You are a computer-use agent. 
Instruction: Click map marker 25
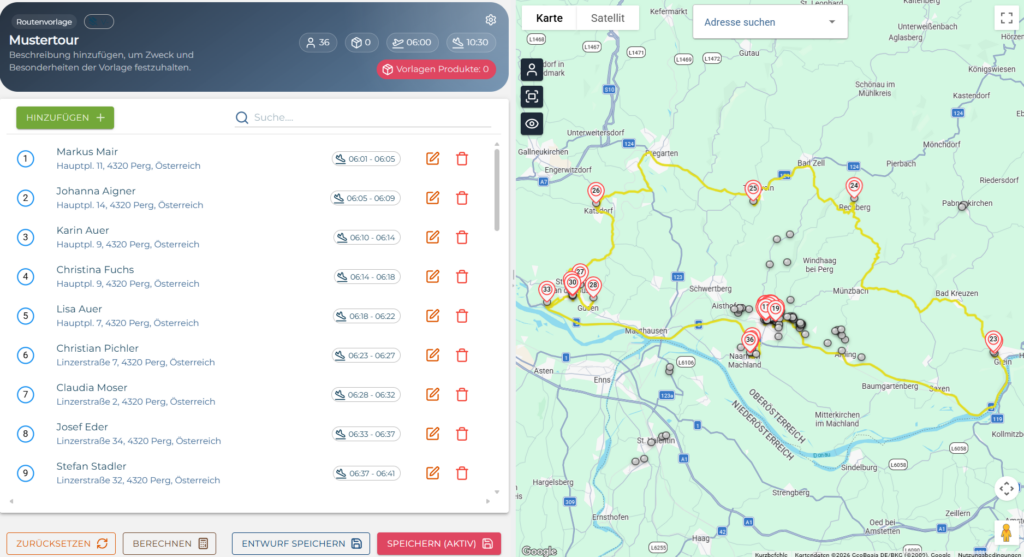(x=753, y=190)
